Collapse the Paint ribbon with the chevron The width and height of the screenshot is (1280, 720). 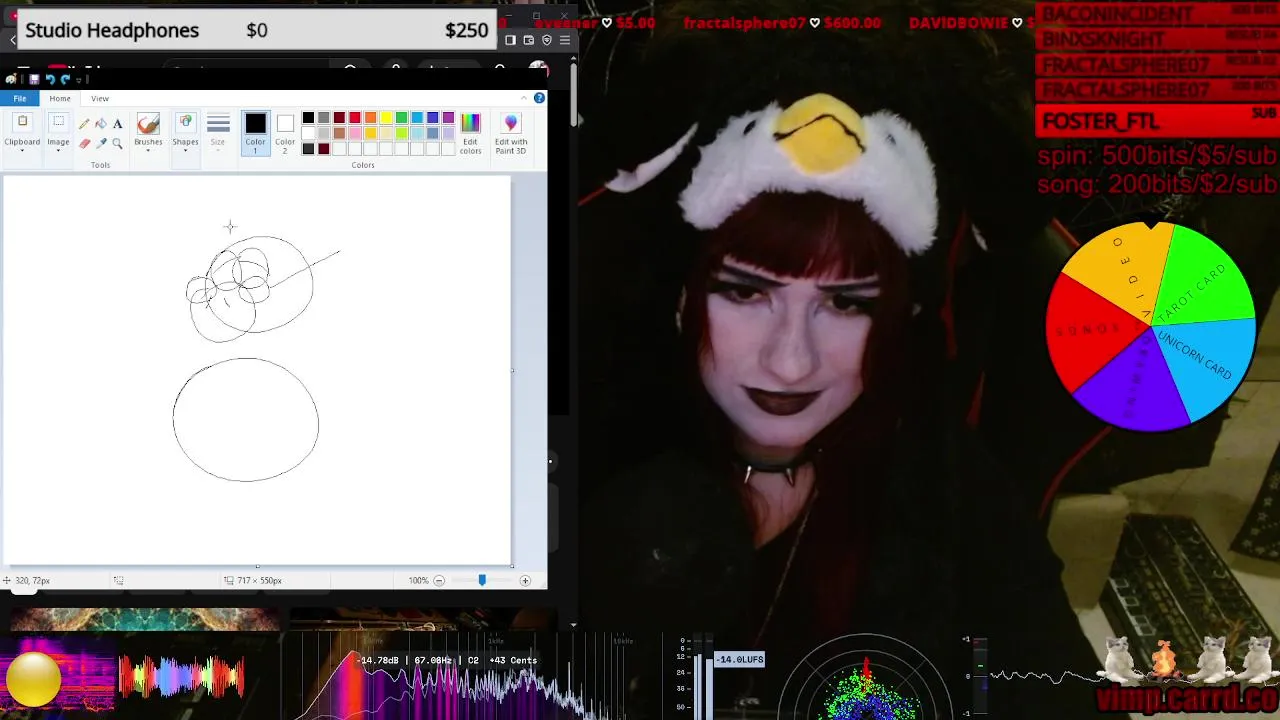[x=525, y=97]
